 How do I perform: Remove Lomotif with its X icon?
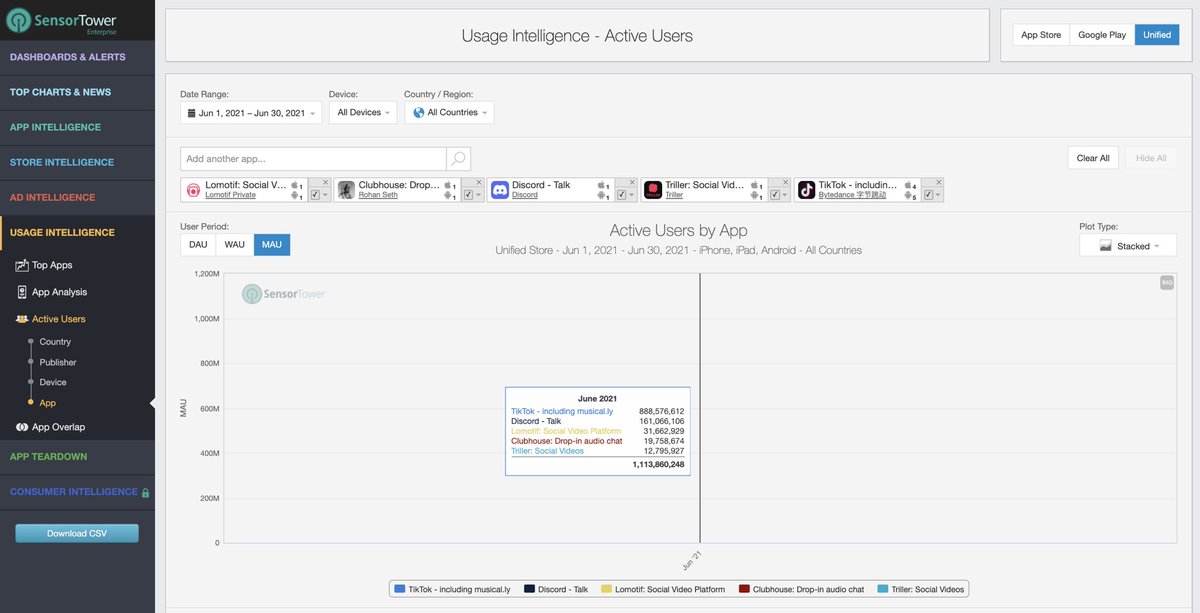coord(325,182)
